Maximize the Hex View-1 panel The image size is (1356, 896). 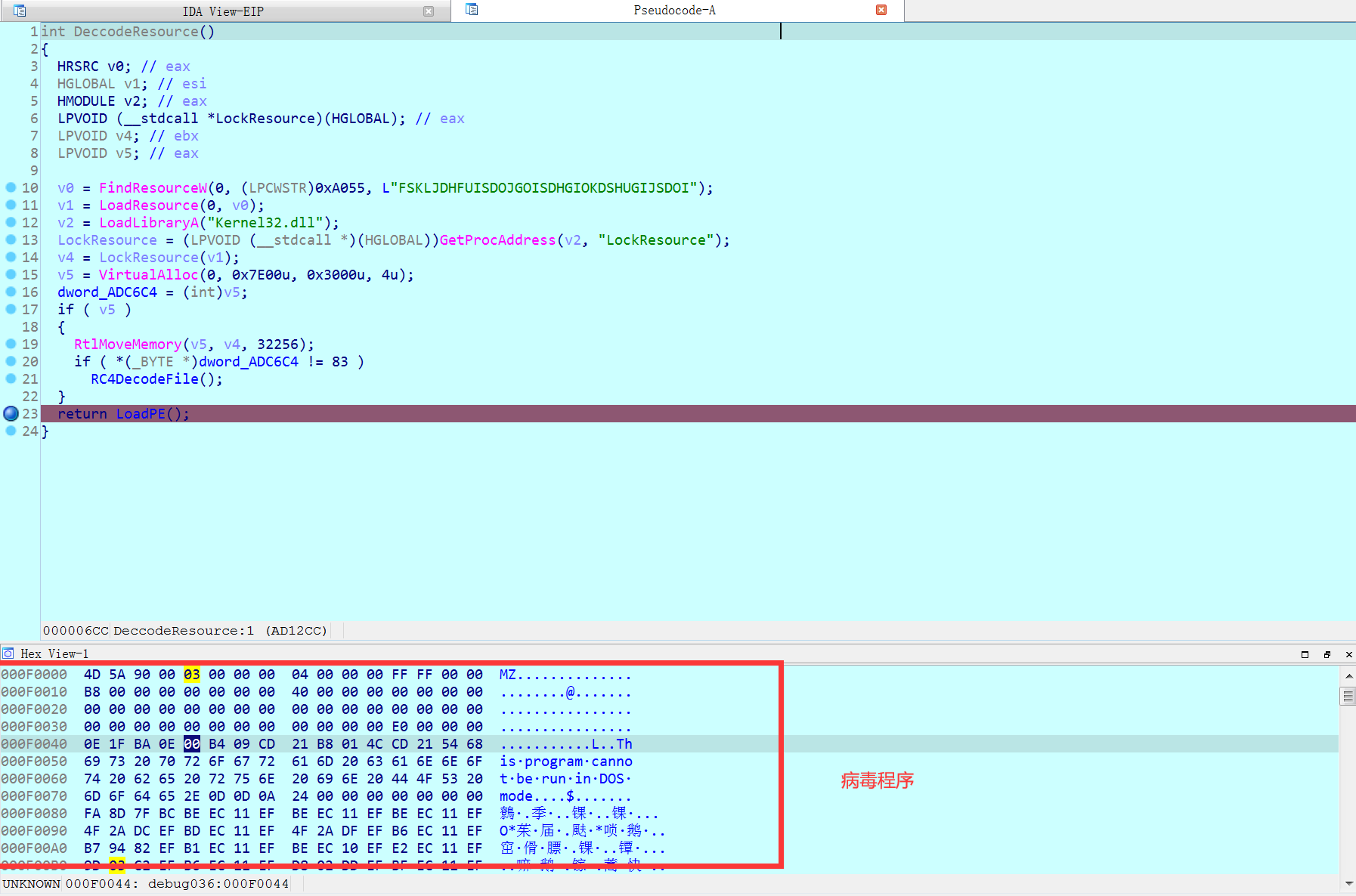(x=1305, y=654)
